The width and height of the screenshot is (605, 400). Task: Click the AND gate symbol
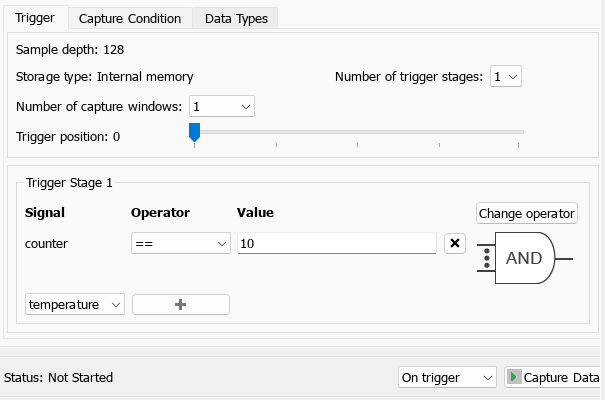coord(524,258)
